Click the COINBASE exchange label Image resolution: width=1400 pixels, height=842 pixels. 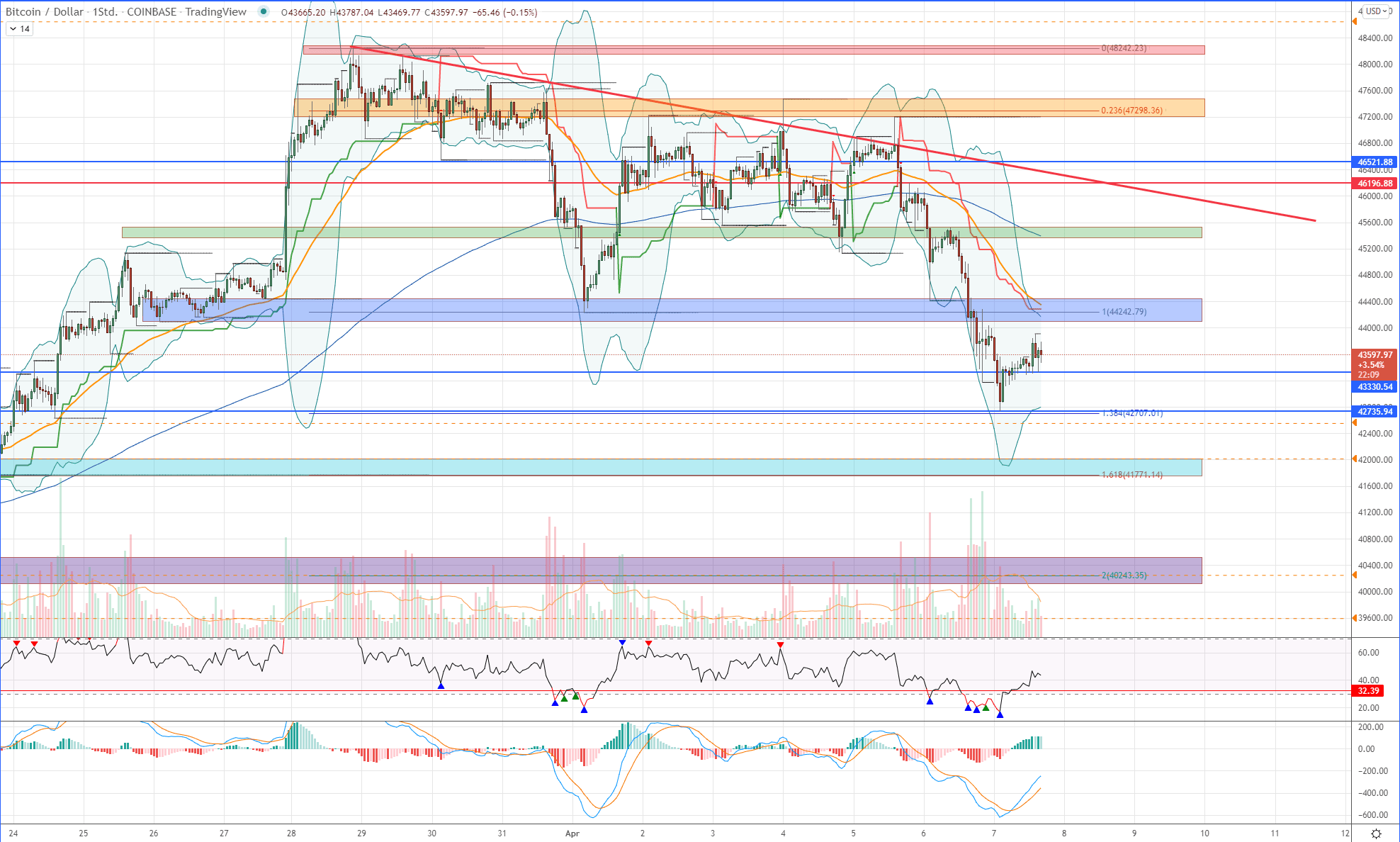152,12
